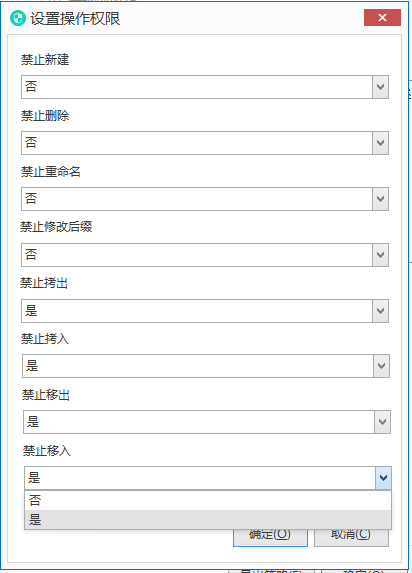Click the 禁止重命名 combo box field

pyautogui.click(x=205, y=199)
